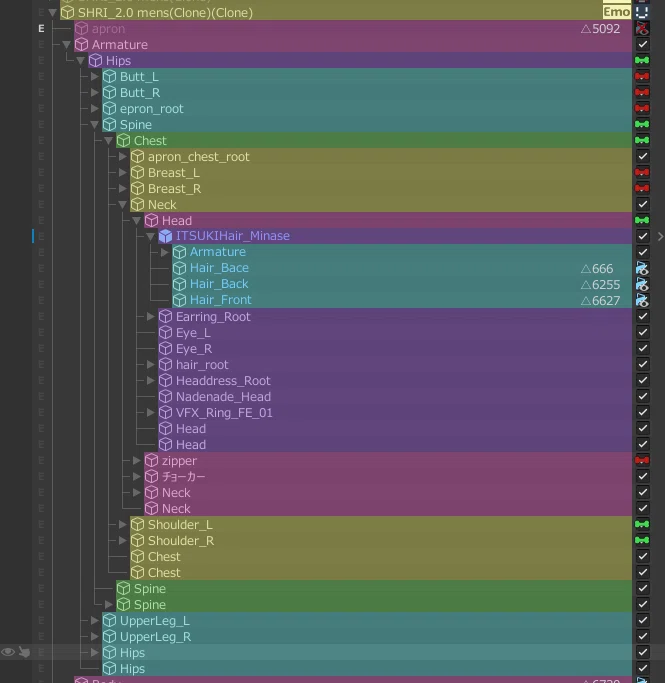Click the cube icon next to apron

[81, 29]
